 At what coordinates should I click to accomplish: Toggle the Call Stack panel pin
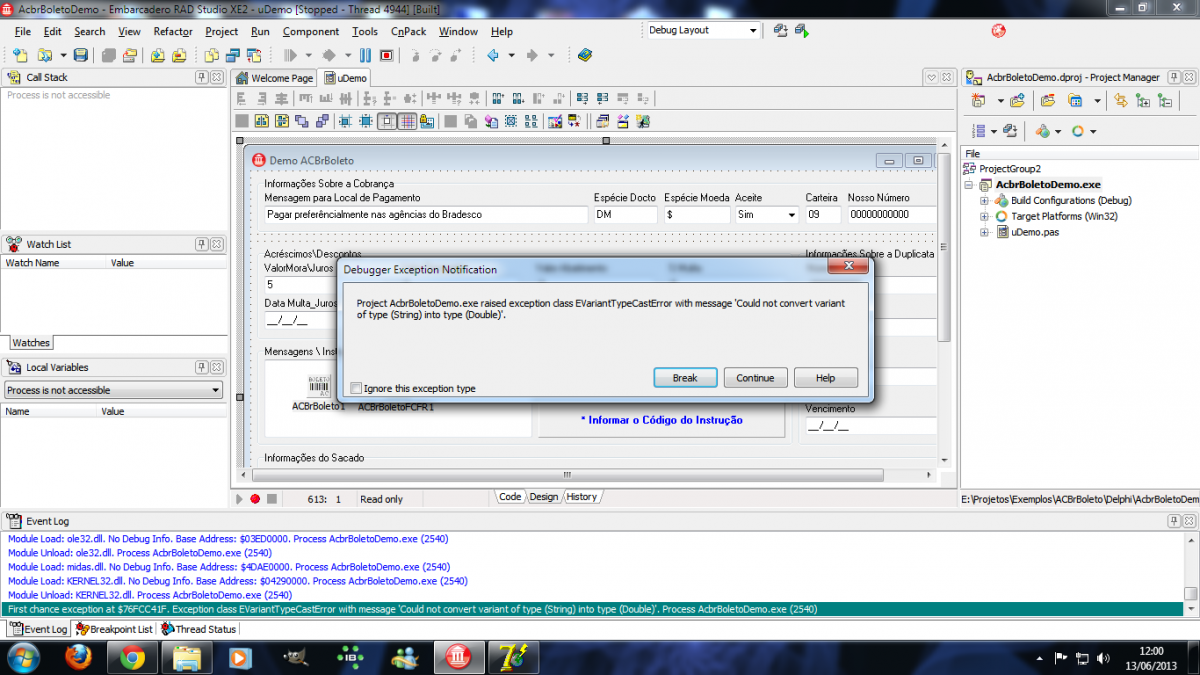point(201,77)
